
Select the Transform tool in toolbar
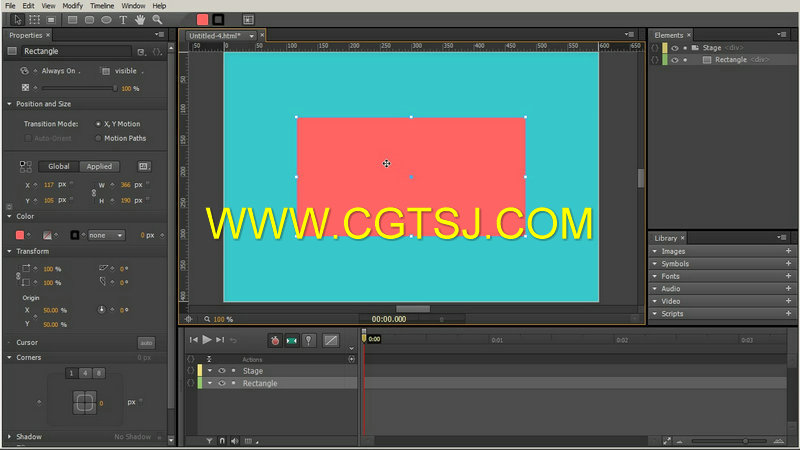point(34,20)
